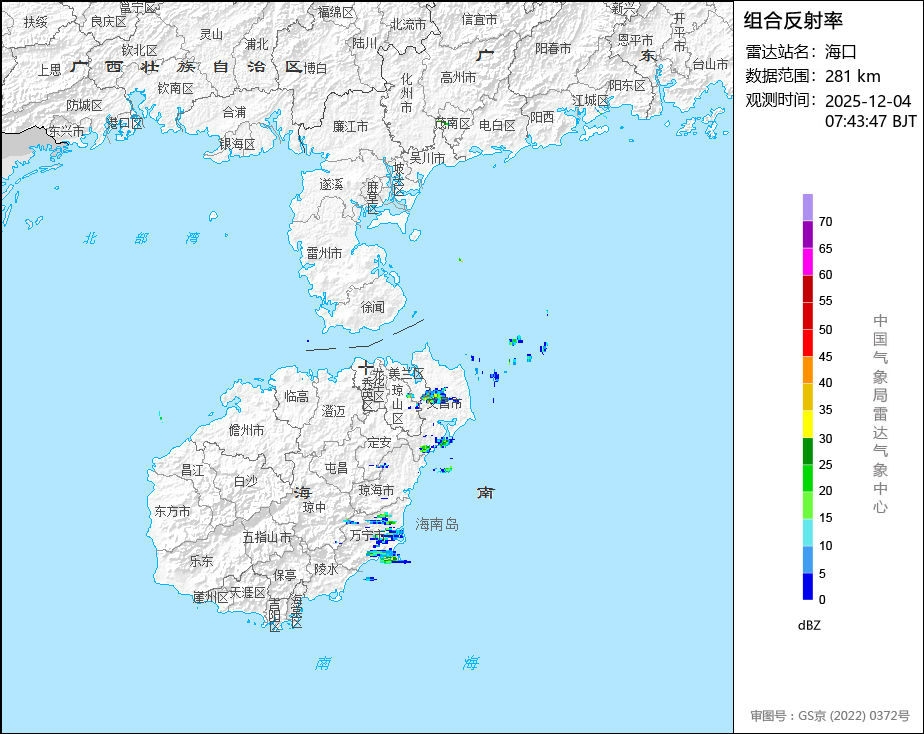The image size is (924, 734).
Task: Click the dark green 25–30 legend swatch
Action: 808,451
